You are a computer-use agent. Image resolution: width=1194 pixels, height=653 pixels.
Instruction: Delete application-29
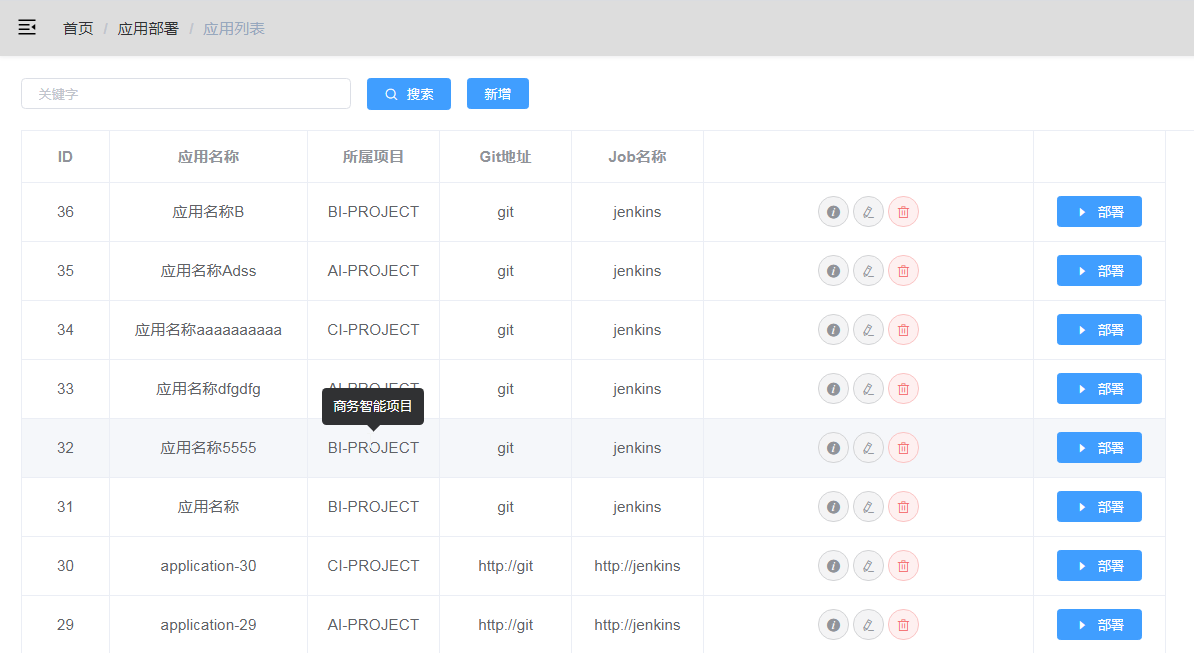(903, 625)
